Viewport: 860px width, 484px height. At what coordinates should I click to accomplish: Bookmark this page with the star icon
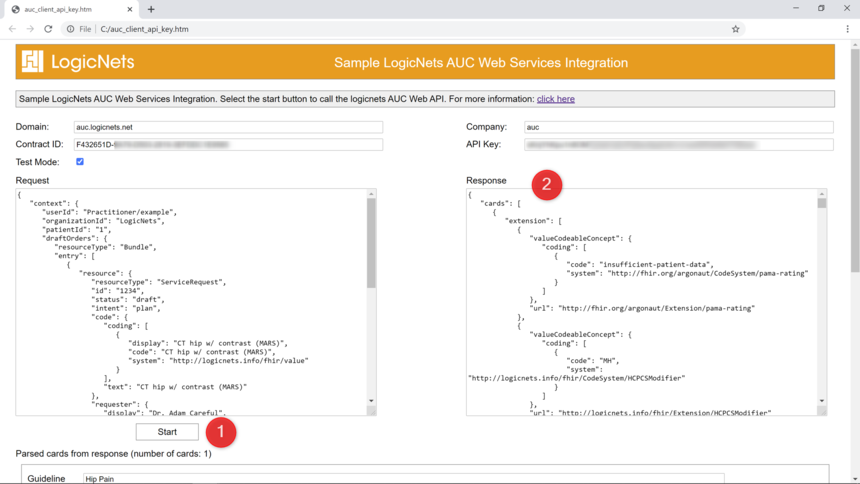click(735, 29)
